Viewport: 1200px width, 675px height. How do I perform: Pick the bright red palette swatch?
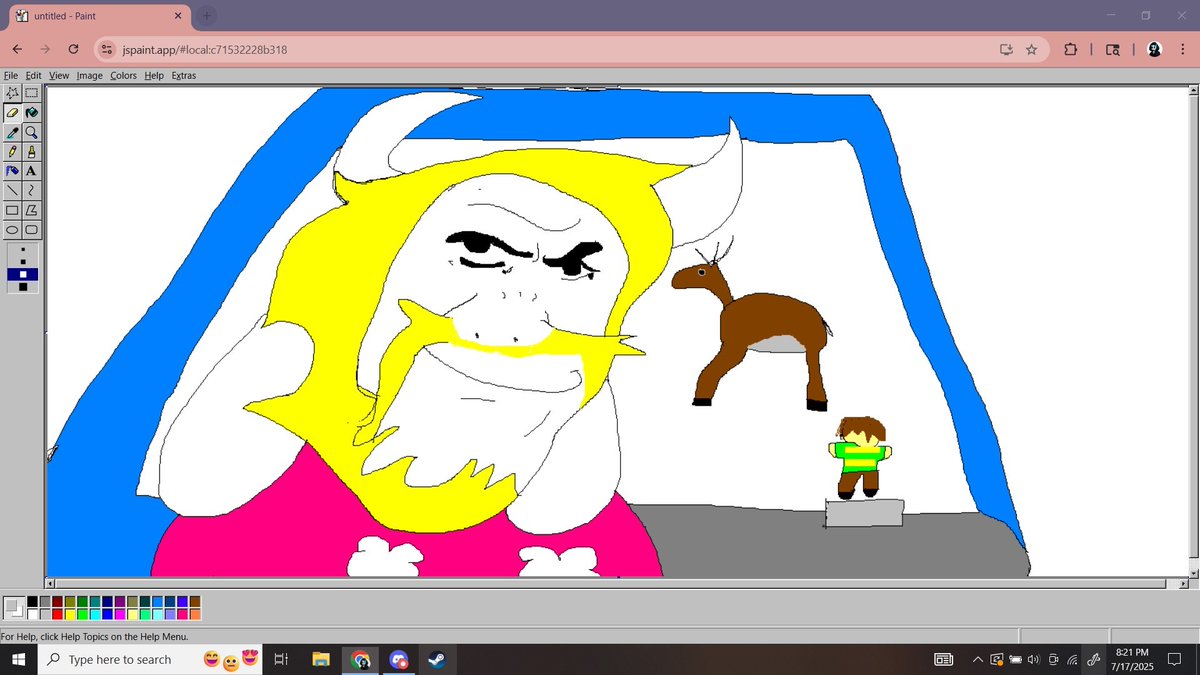pos(57,615)
